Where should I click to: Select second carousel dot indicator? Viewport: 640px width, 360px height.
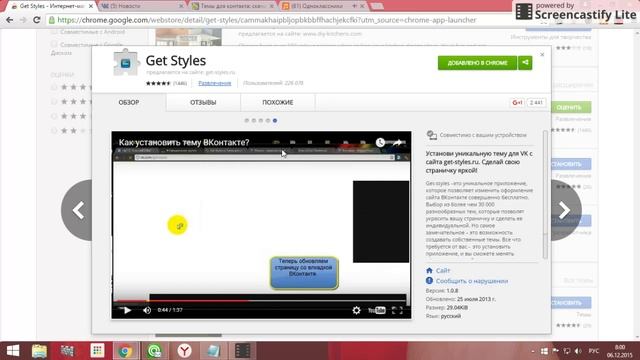(x=253, y=120)
